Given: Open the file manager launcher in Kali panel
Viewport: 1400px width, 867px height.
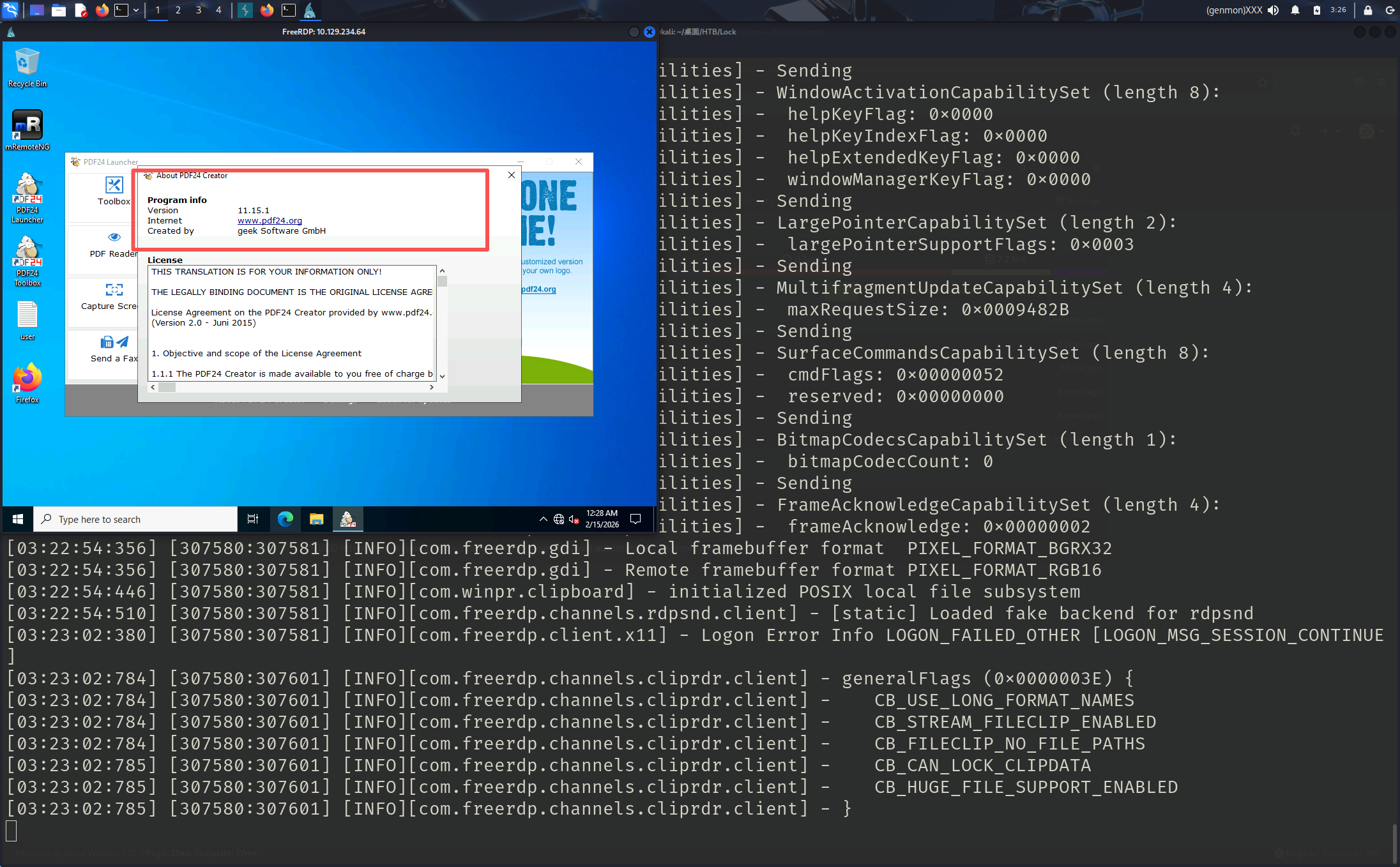Looking at the screenshot, I should coord(59,10).
